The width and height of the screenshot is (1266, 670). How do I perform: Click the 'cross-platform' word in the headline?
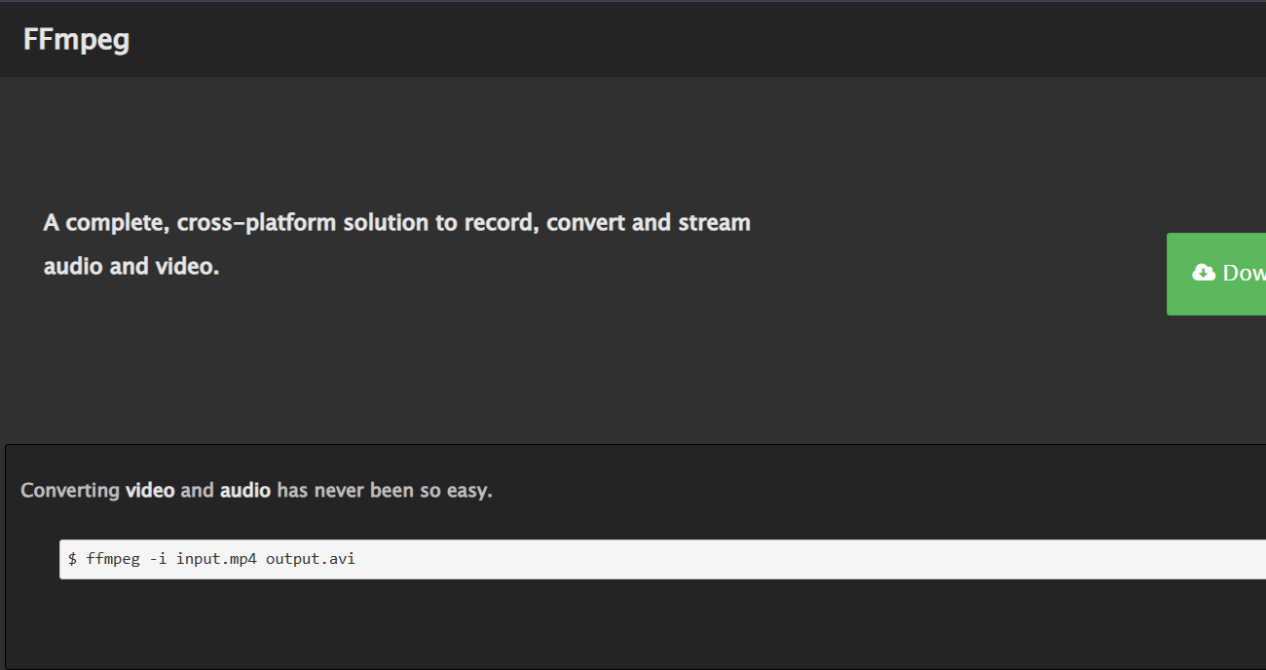point(256,222)
